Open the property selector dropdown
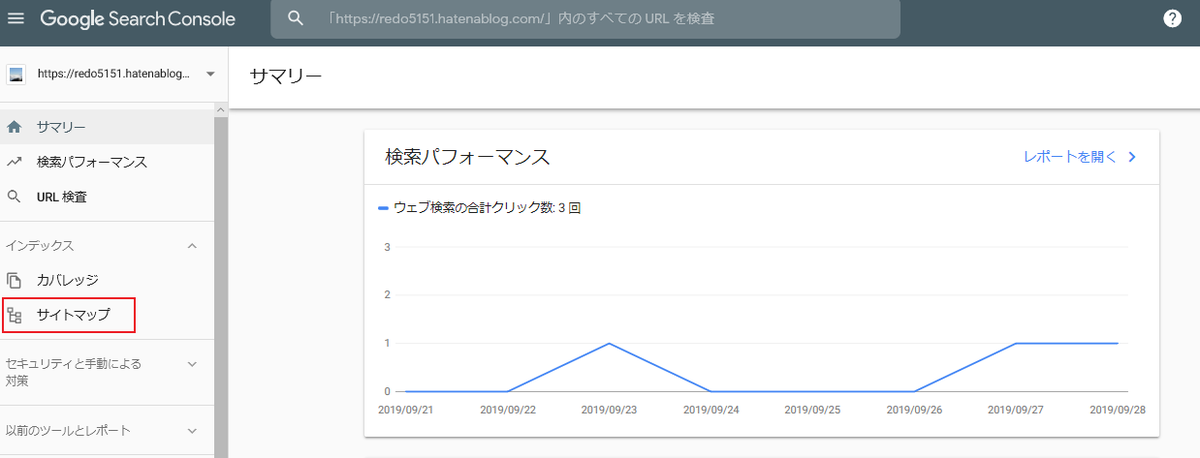Image resolution: width=1200 pixels, height=458 pixels. coord(210,74)
